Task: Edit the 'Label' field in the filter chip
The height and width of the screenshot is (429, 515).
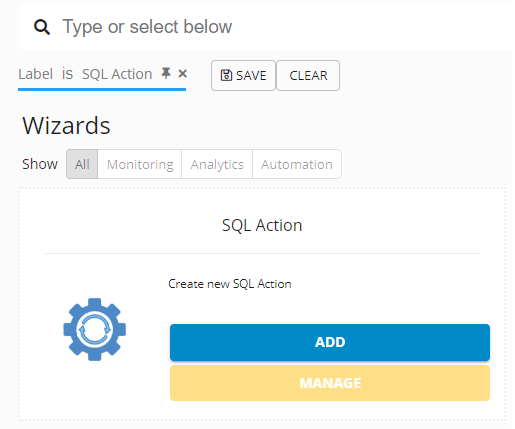Action: [35, 74]
